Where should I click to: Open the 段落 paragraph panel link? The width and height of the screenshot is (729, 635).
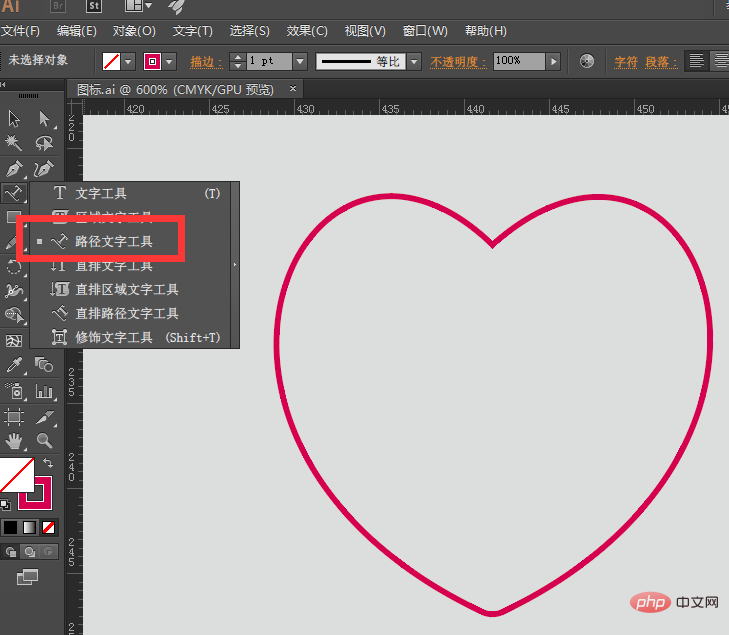tap(661, 62)
